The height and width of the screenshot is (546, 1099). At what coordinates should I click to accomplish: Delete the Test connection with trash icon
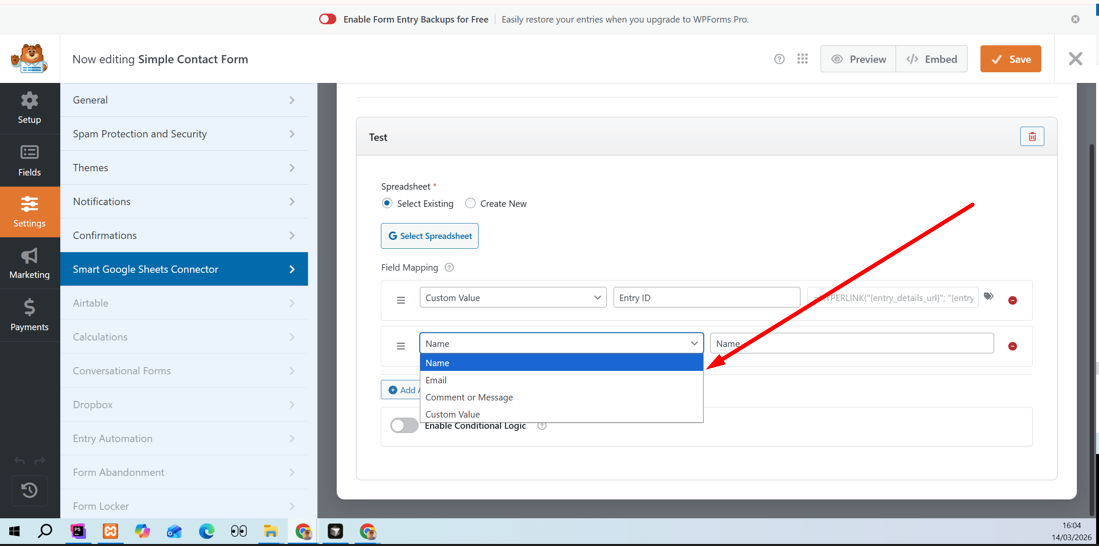point(1032,137)
